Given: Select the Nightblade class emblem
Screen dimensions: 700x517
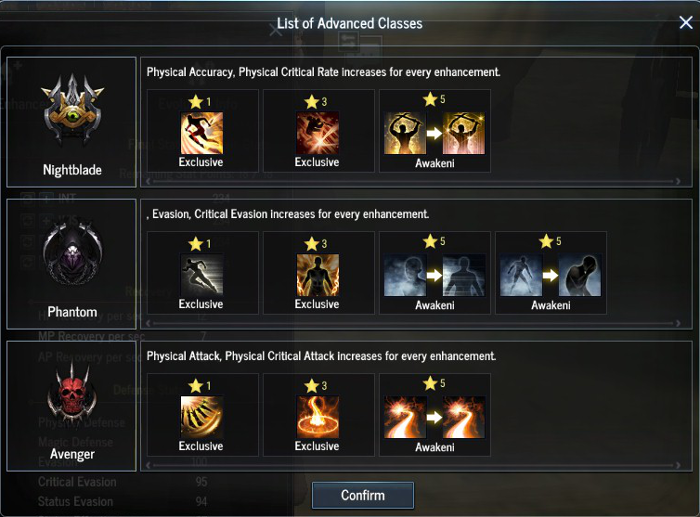Looking at the screenshot, I should pos(72,110).
